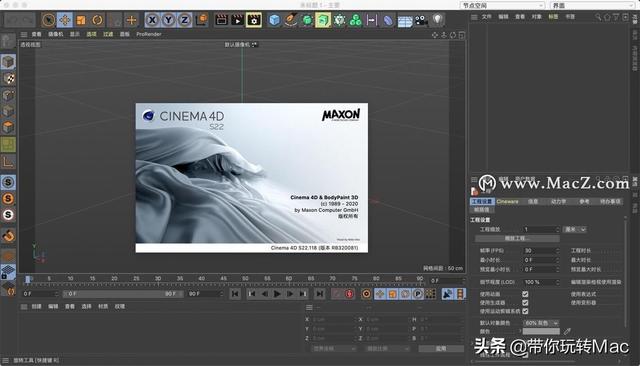Uncheck the first checkbox below LOD field

point(525,294)
